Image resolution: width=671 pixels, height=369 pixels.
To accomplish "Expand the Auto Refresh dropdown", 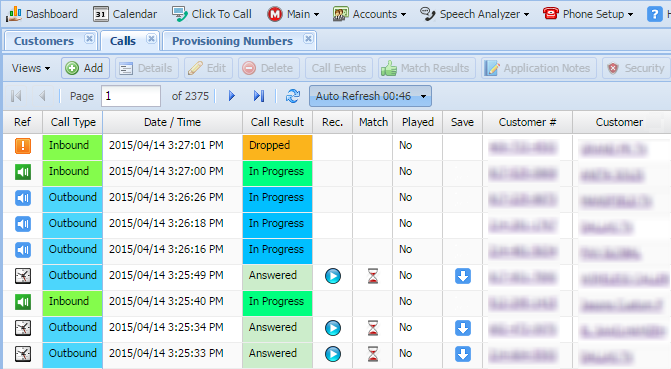I will click(x=370, y=96).
